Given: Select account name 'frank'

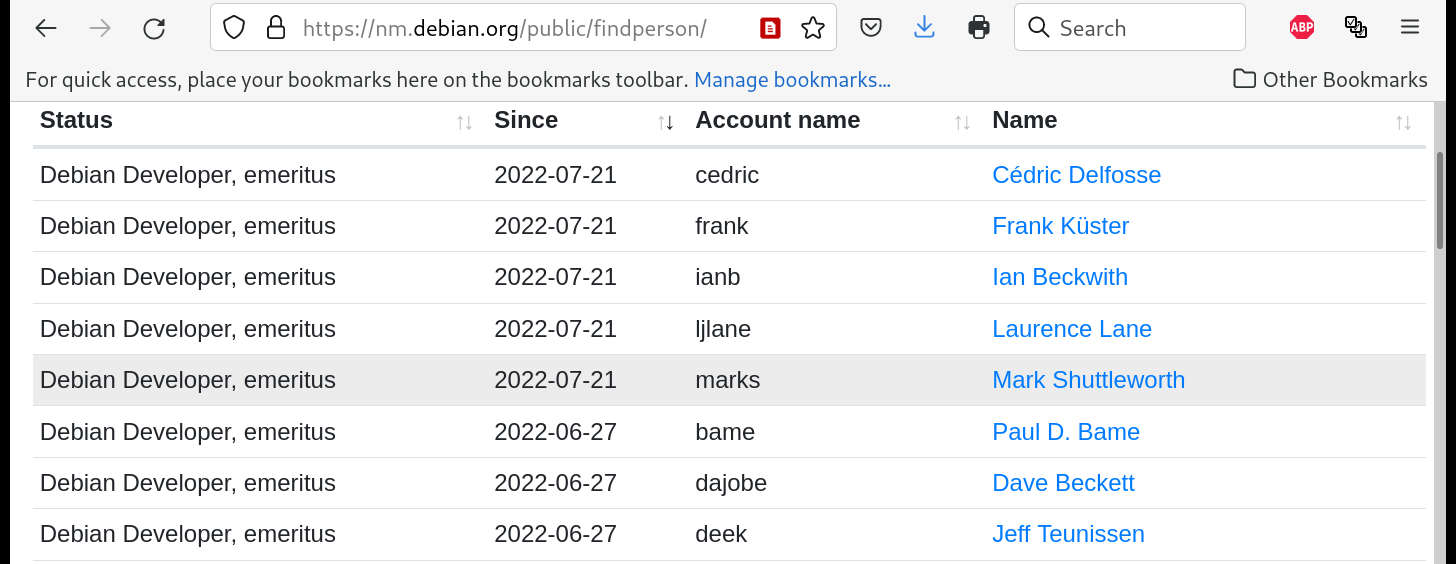Looking at the screenshot, I should click(722, 226).
